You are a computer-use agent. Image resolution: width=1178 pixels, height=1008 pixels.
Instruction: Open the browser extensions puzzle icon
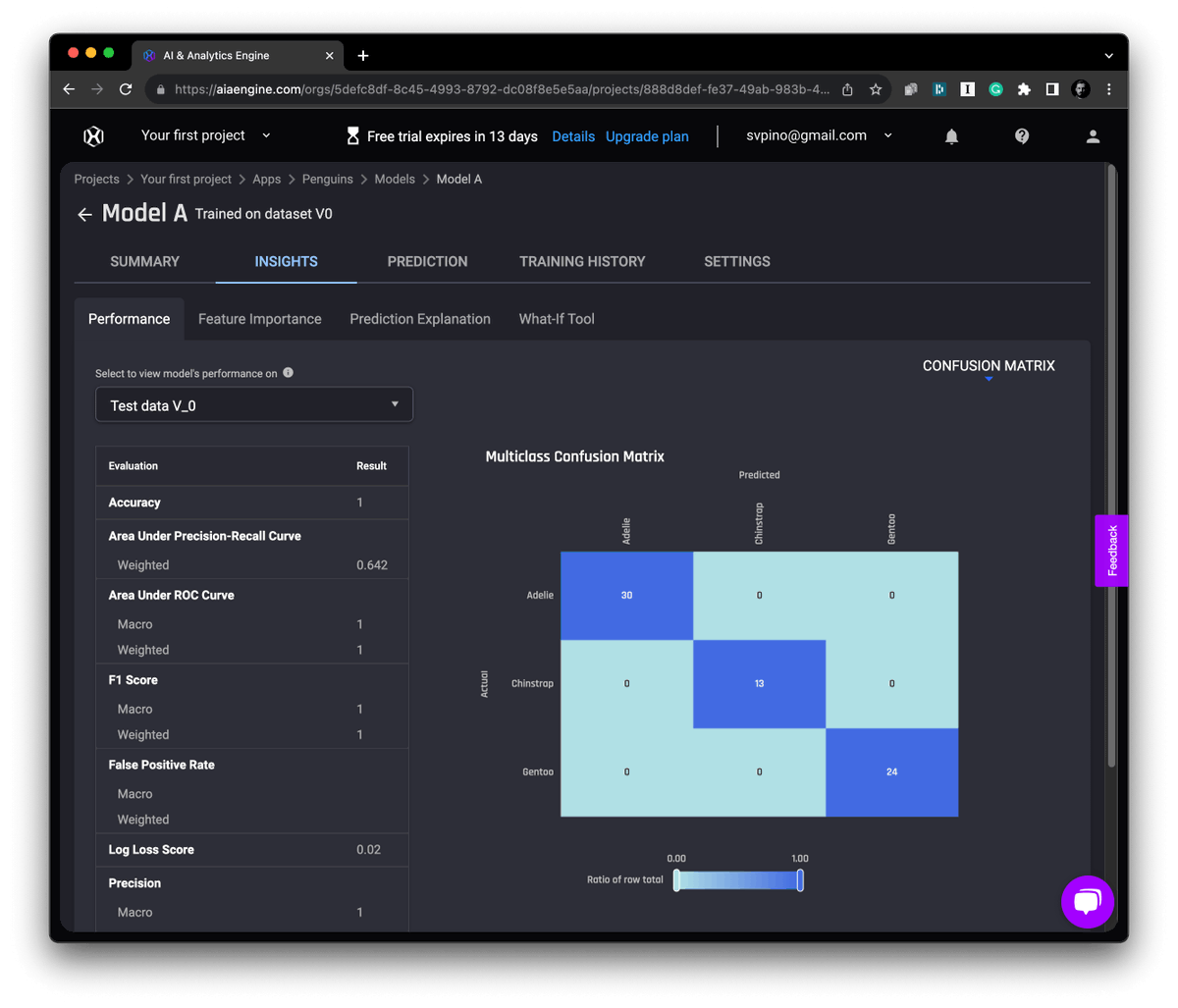(1024, 89)
